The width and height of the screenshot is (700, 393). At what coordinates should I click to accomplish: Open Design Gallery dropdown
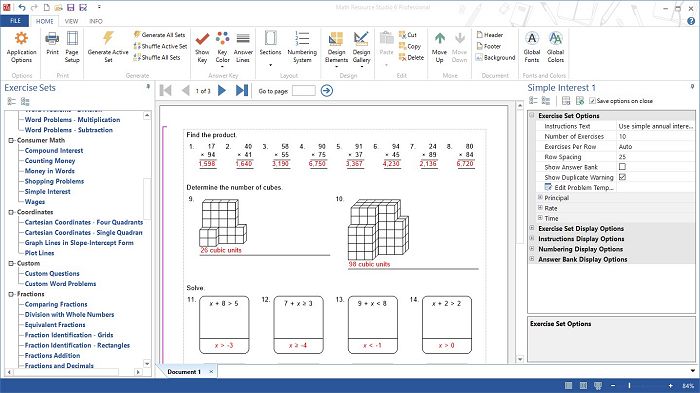[361, 48]
